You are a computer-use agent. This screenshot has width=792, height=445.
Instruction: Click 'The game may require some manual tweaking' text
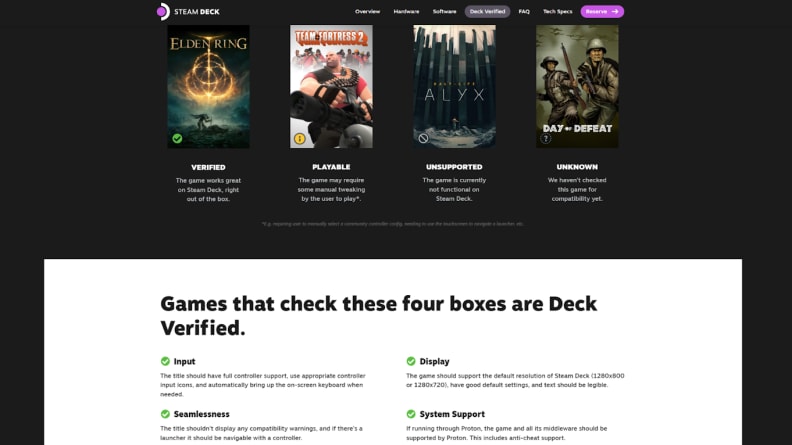point(331,189)
